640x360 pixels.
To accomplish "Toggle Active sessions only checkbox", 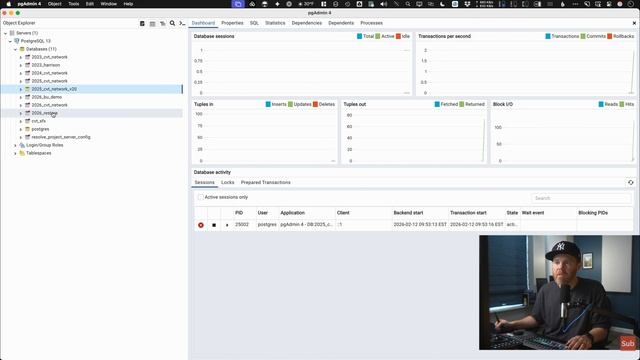I will (x=200, y=197).
